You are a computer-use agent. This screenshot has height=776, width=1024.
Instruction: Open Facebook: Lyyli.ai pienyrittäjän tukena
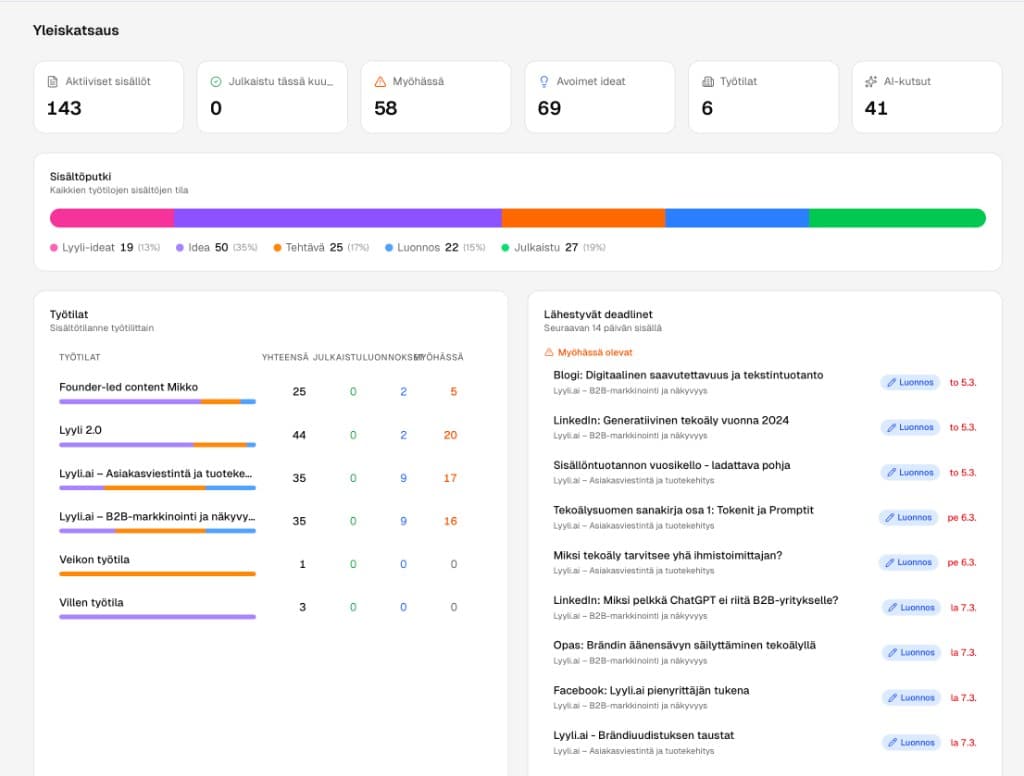(x=765, y=698)
